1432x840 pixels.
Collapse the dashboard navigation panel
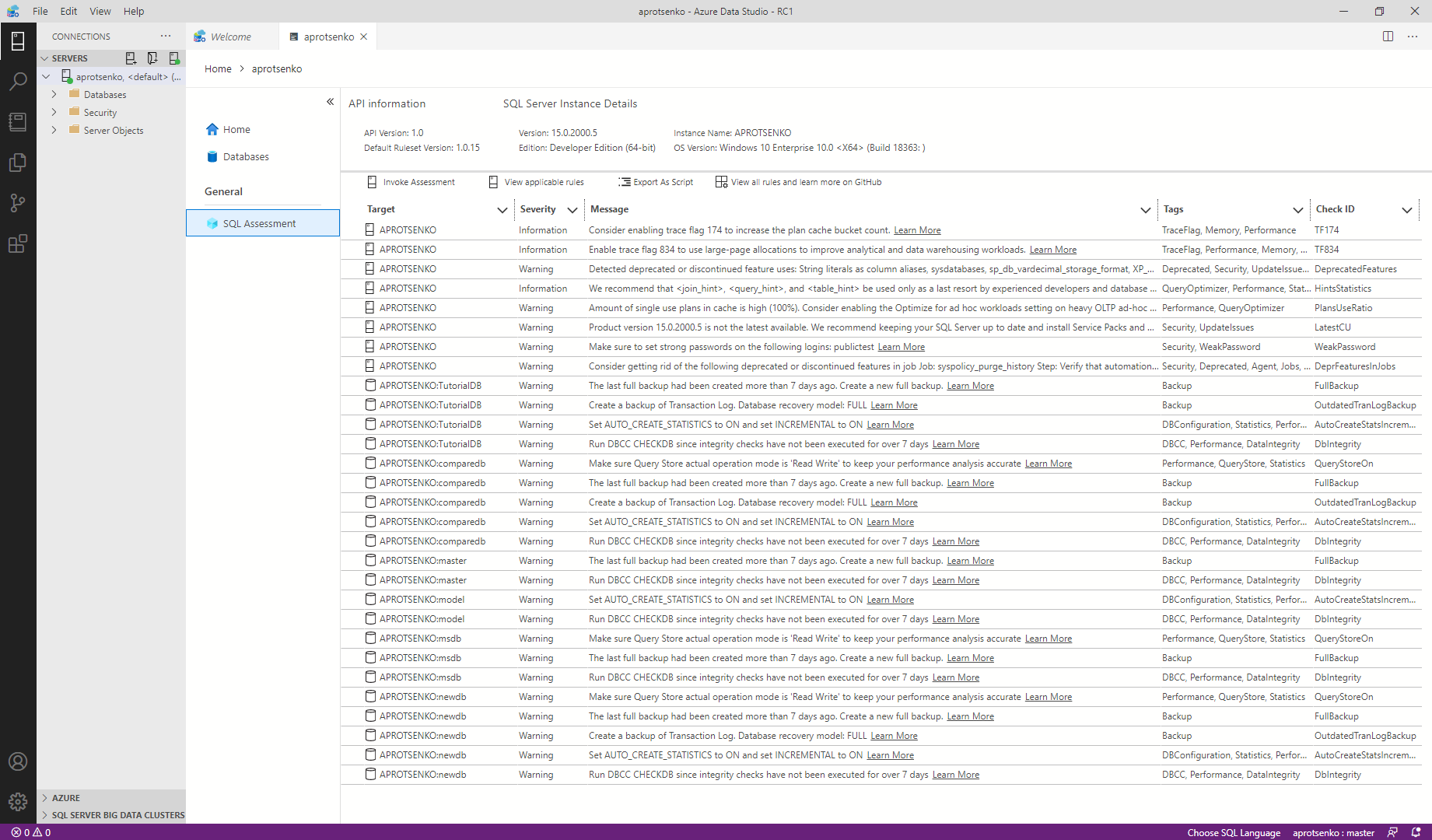tap(330, 102)
